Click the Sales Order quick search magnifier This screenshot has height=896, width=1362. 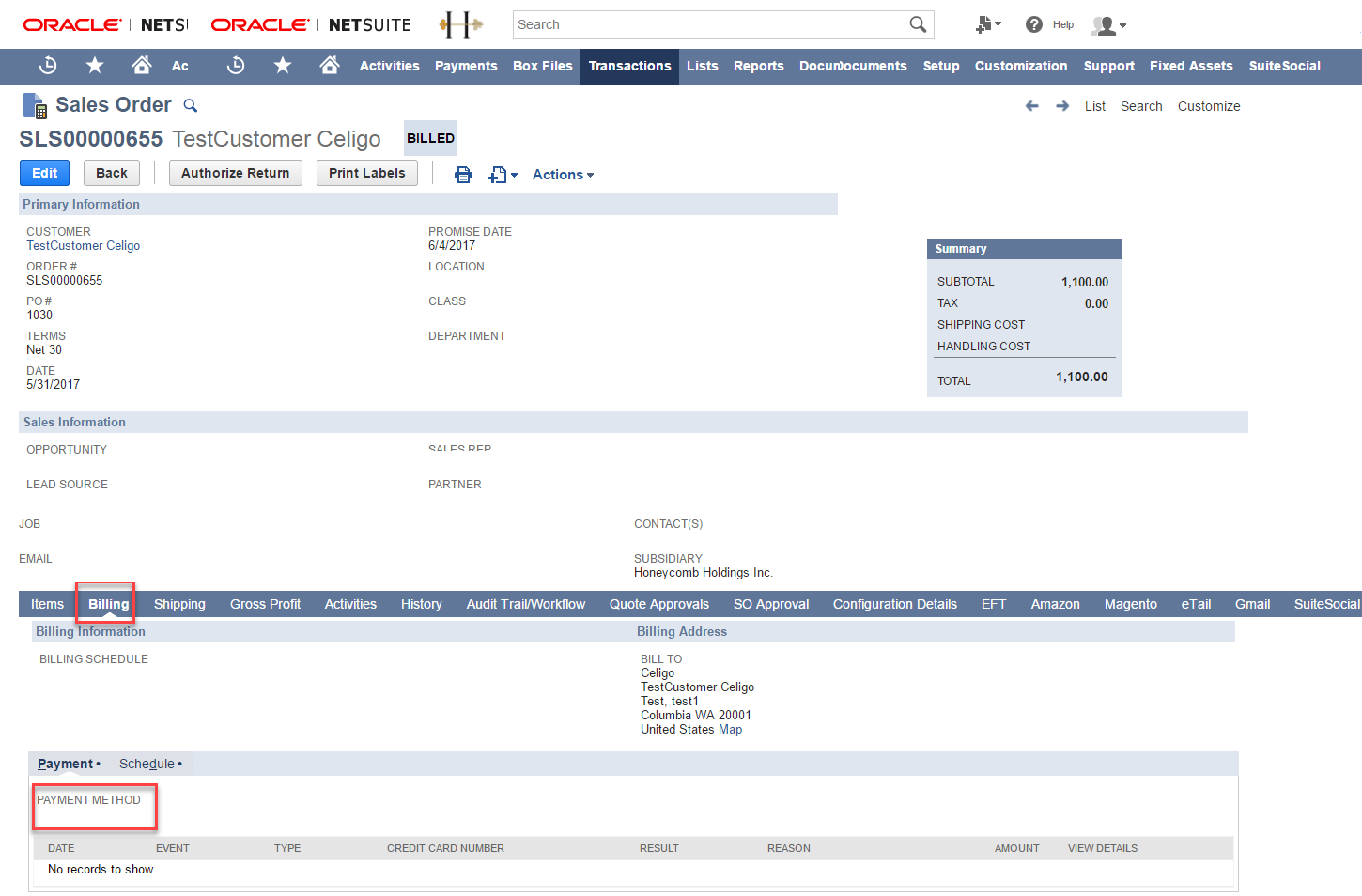(x=190, y=105)
